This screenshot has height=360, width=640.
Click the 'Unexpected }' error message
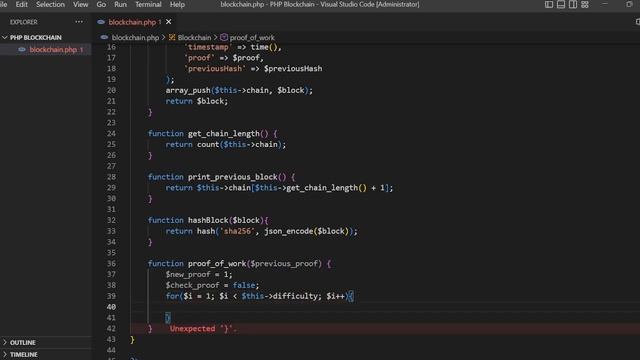(203, 329)
